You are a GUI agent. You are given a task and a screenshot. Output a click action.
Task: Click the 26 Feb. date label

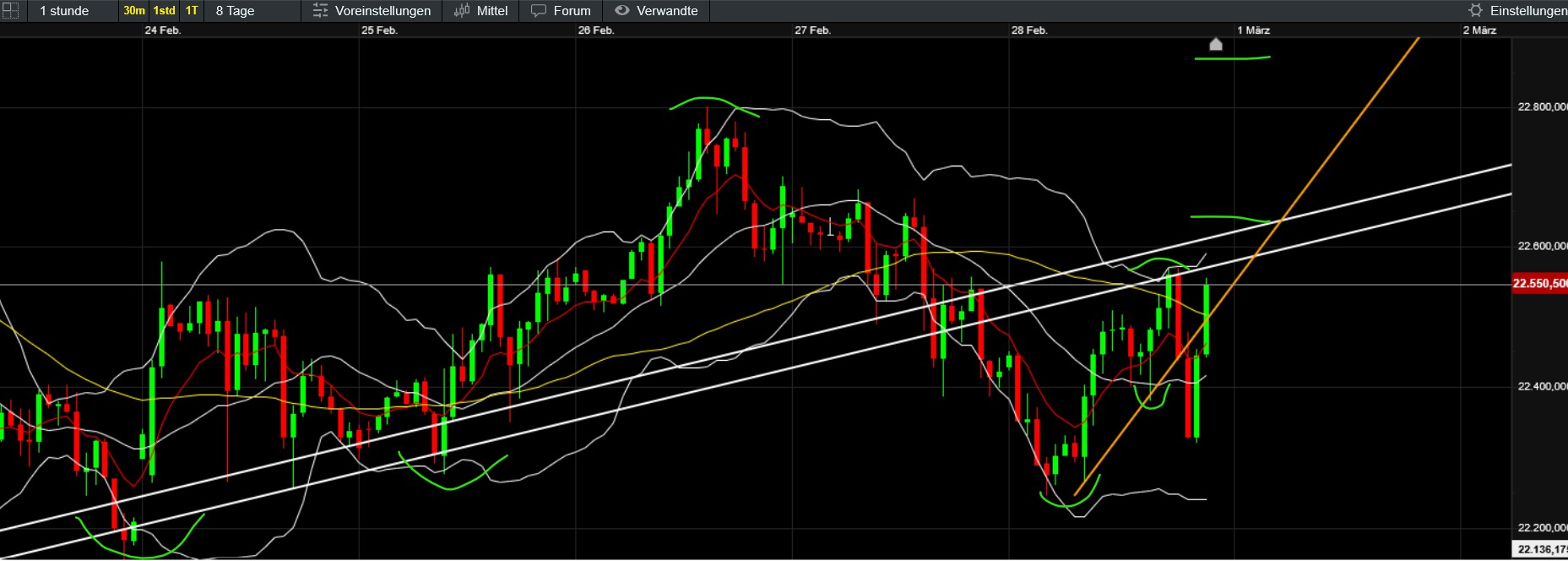(596, 30)
